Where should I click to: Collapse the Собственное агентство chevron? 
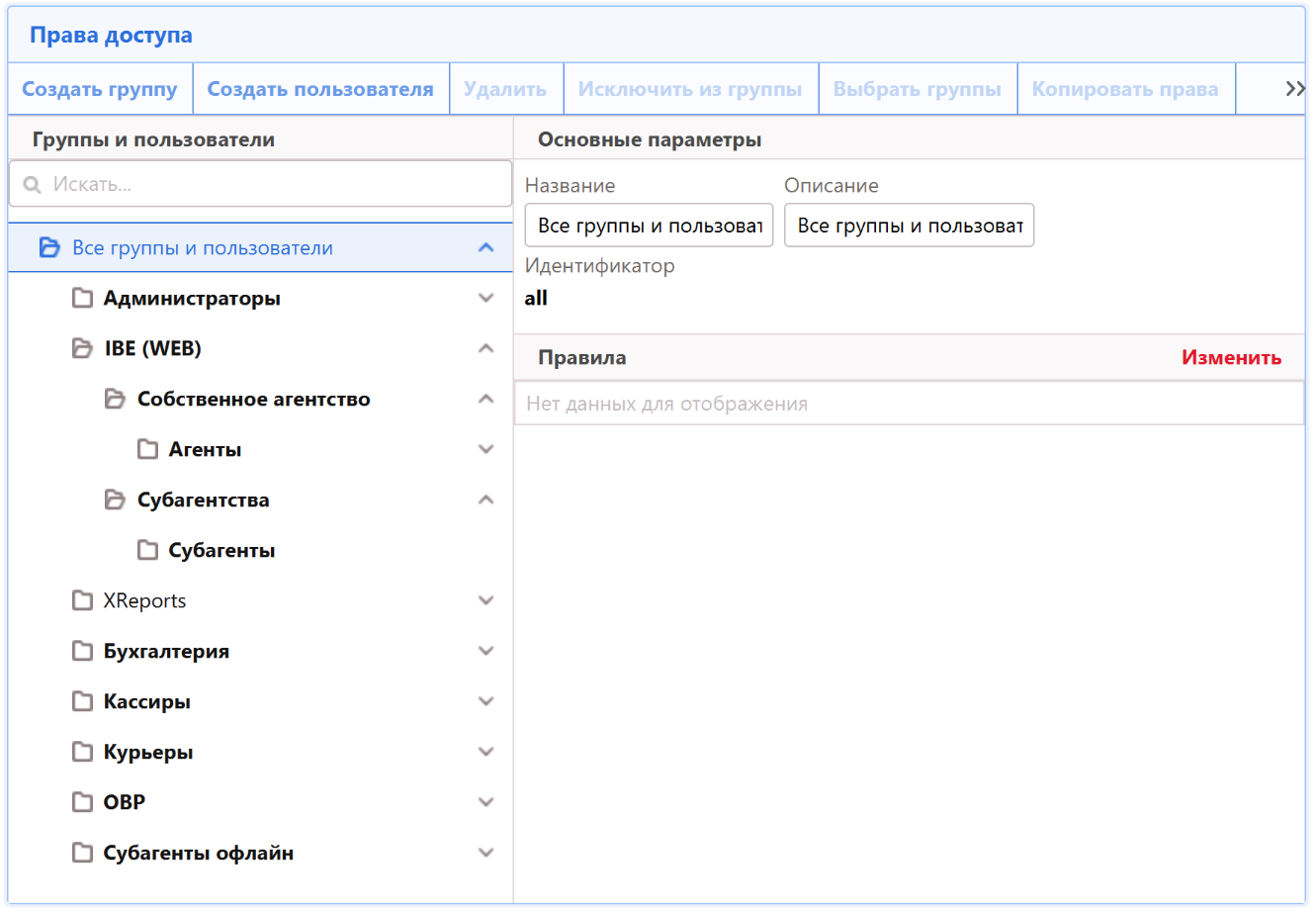(485, 399)
